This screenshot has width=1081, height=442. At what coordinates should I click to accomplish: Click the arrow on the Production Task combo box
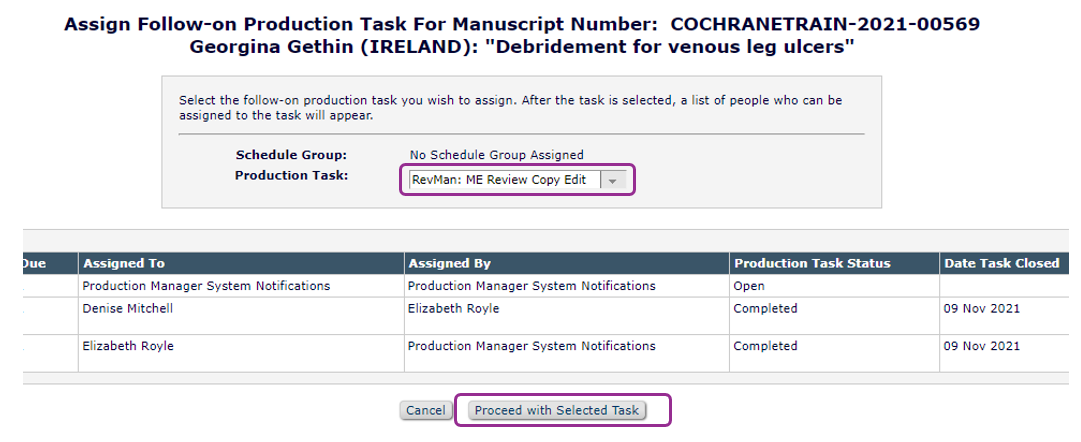pyautogui.click(x=614, y=180)
